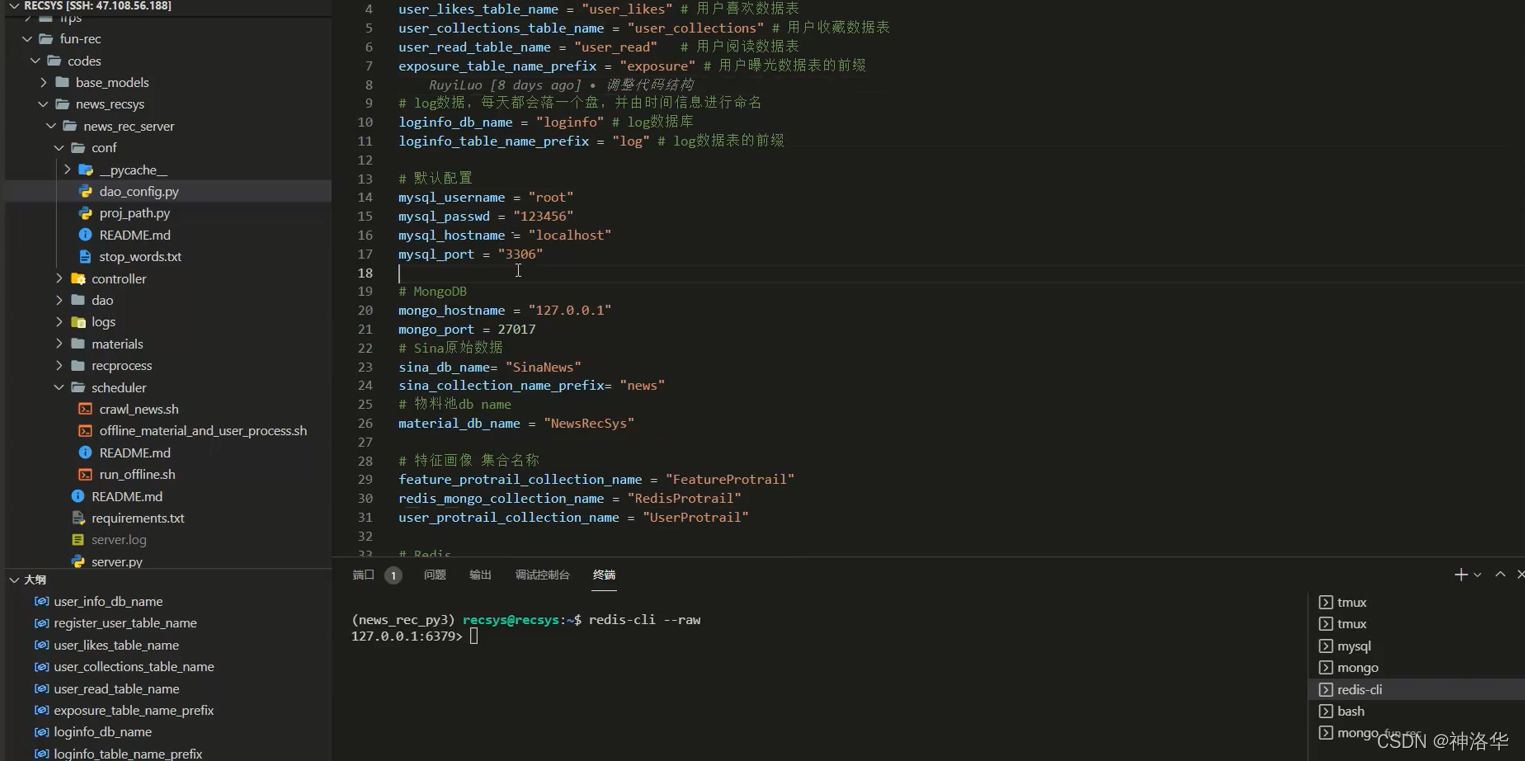Open dao_config.py in the explorer
The height and width of the screenshot is (761, 1525).
pyautogui.click(x=139, y=191)
